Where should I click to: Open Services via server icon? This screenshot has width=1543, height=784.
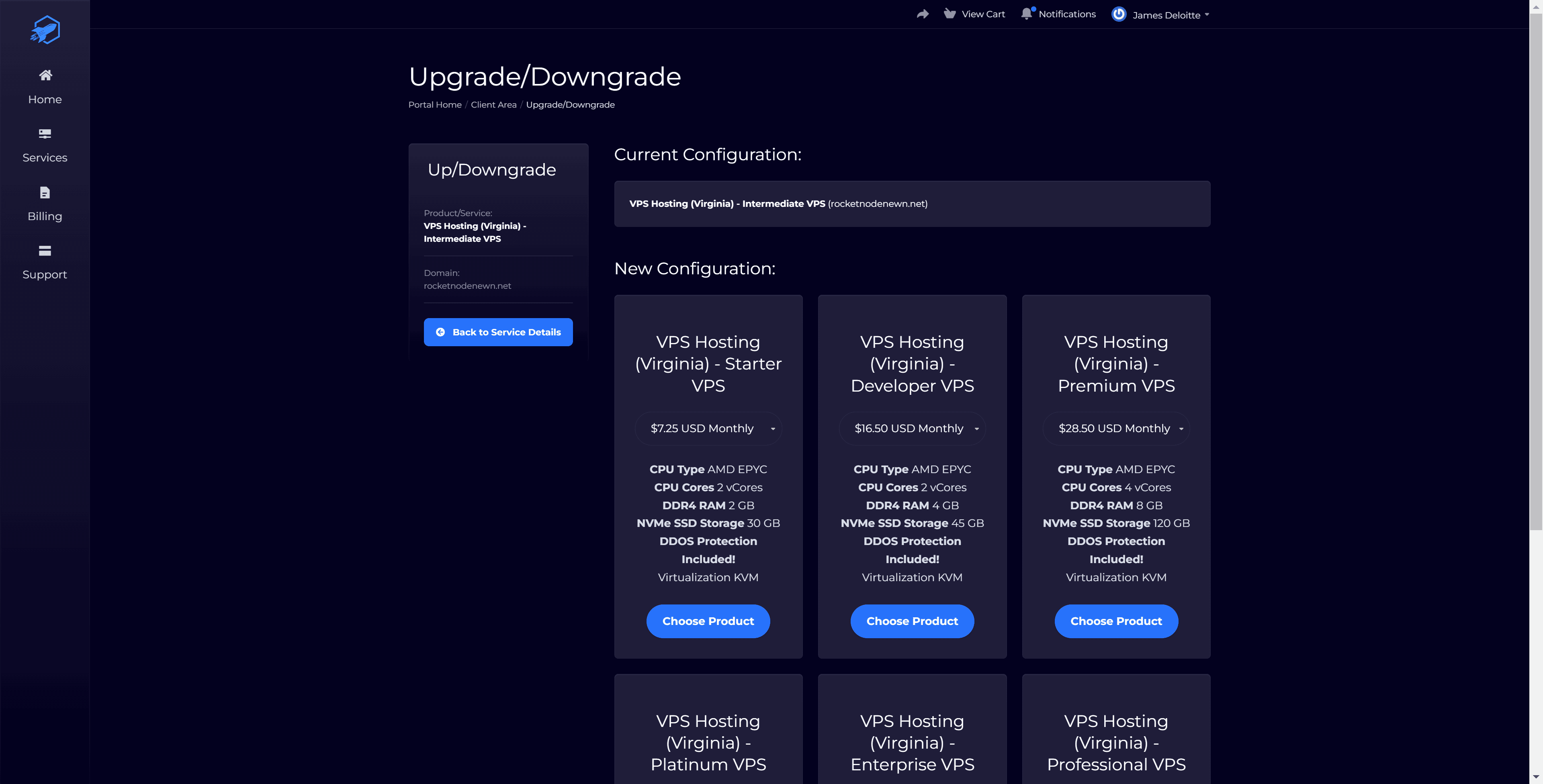point(45,134)
